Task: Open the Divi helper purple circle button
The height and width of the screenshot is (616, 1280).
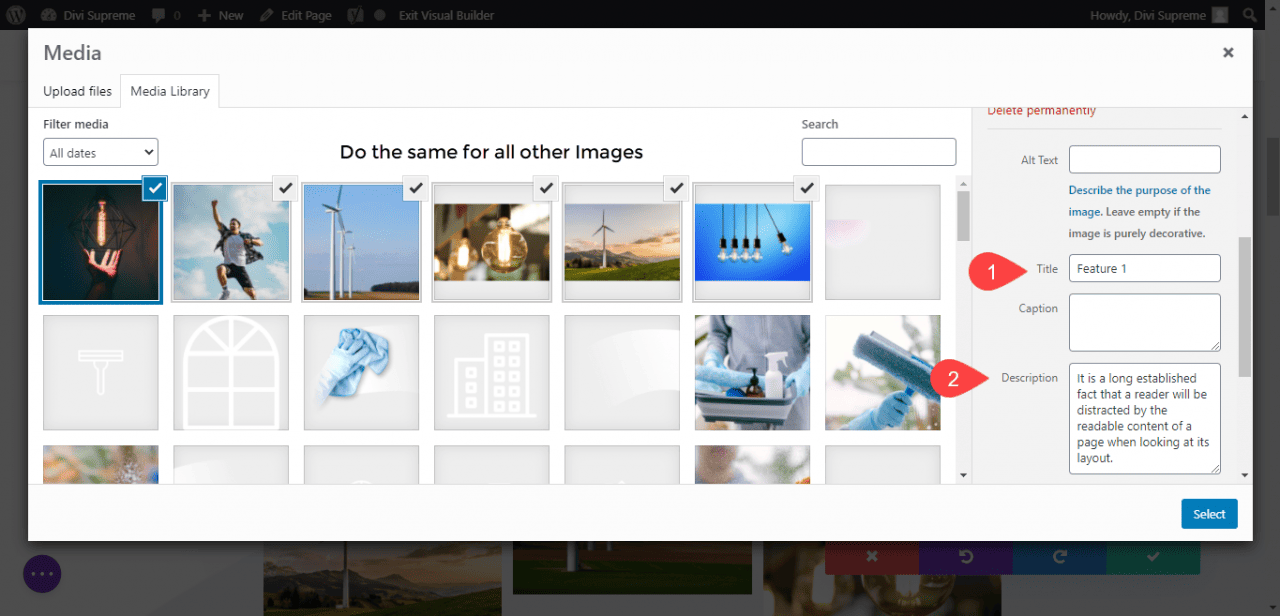Action: pyautogui.click(x=41, y=573)
